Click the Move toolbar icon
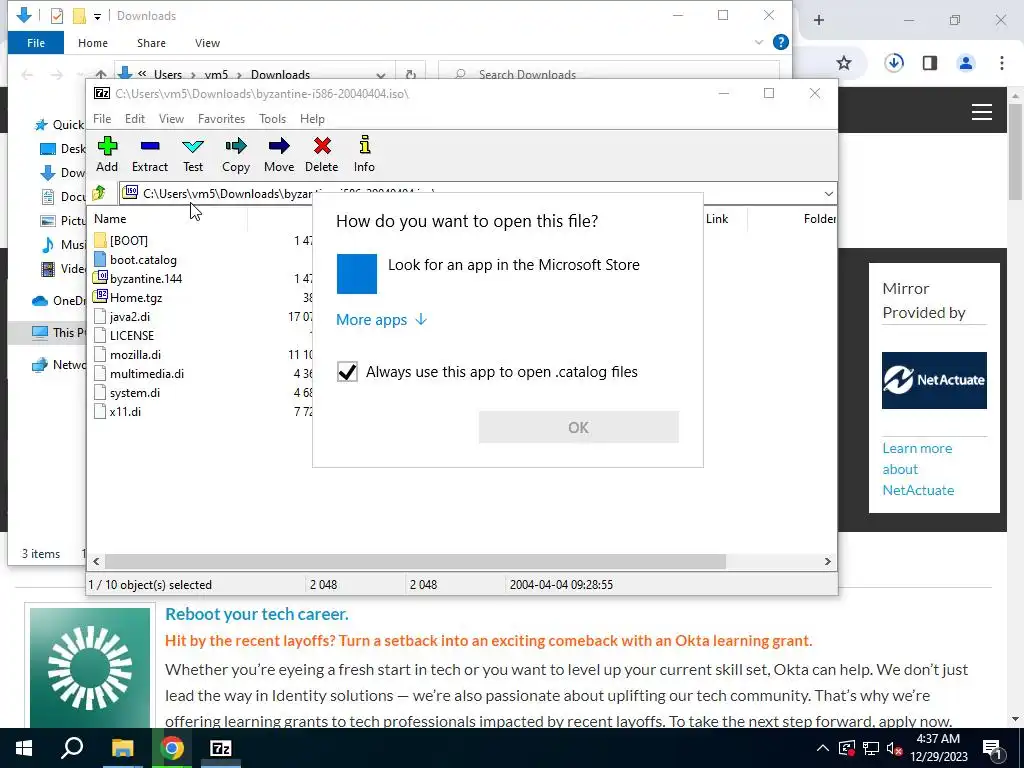This screenshot has width=1024, height=768. (x=279, y=154)
